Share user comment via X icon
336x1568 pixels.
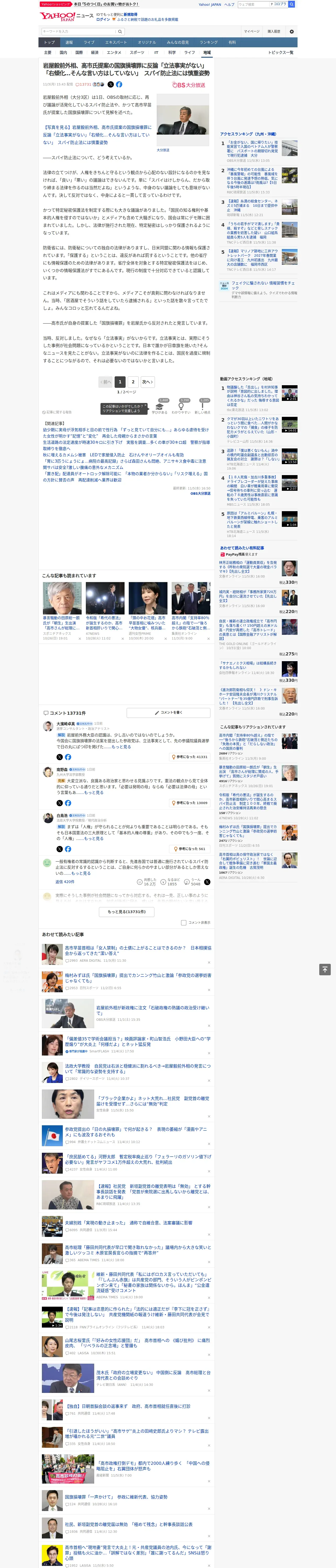pos(207,881)
